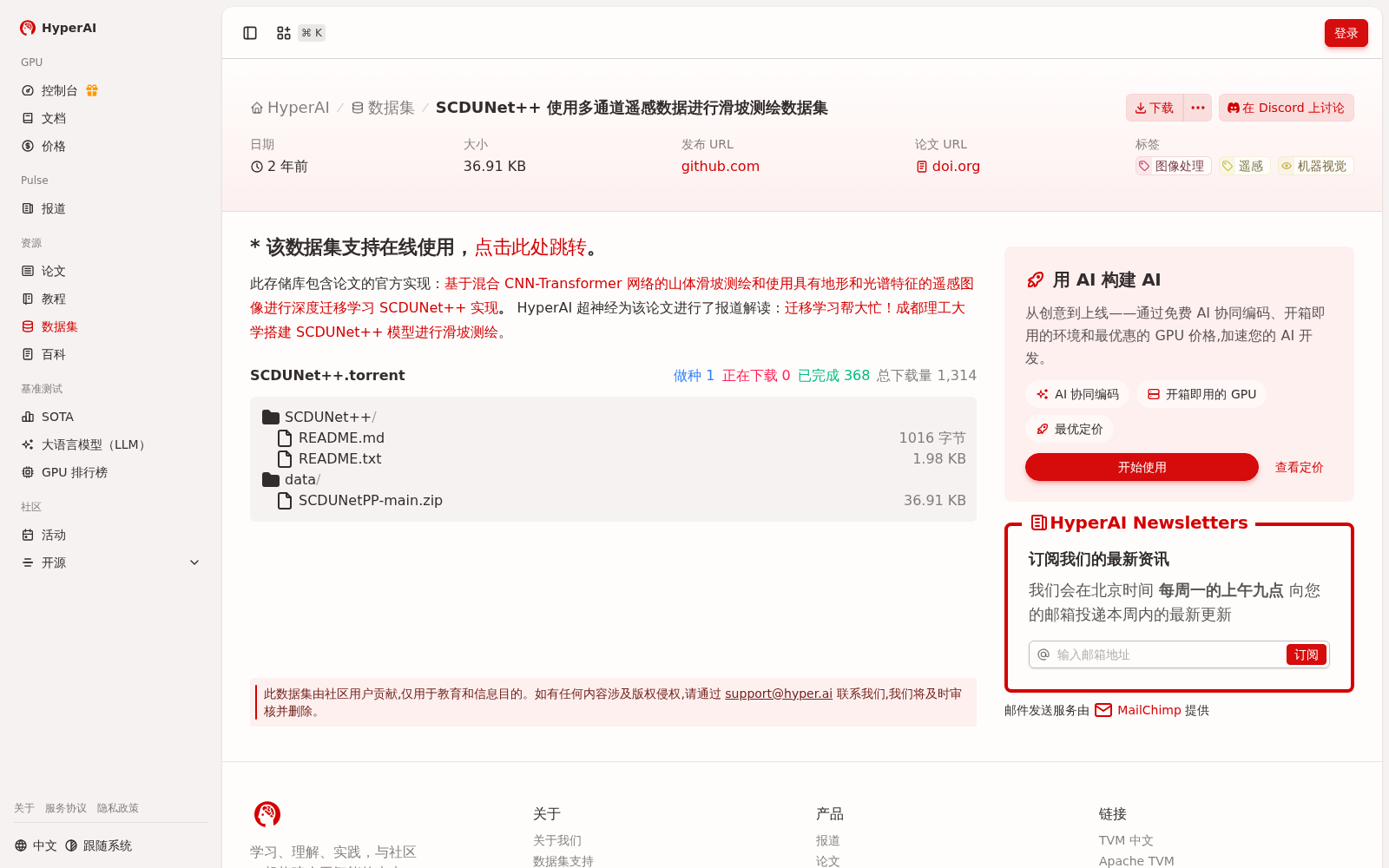Click the 订阅 button
The height and width of the screenshot is (868, 1389).
pyautogui.click(x=1306, y=654)
